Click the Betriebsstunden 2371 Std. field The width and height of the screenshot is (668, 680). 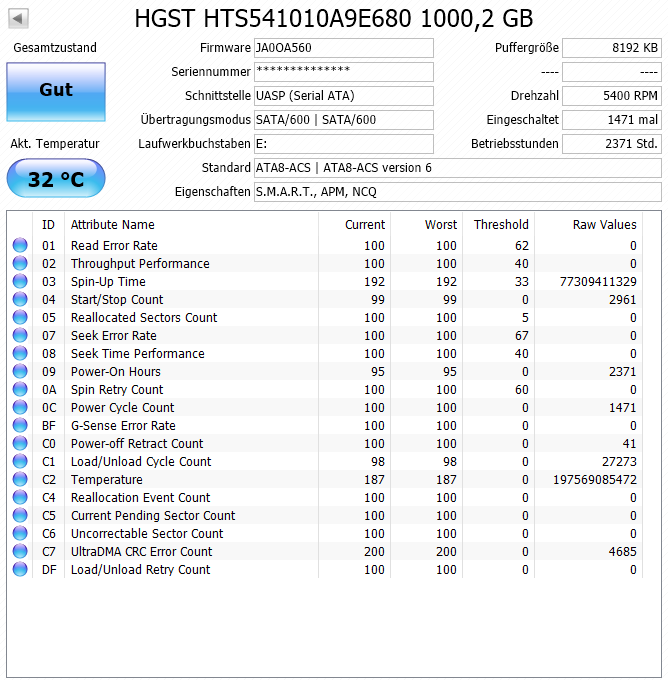612,144
